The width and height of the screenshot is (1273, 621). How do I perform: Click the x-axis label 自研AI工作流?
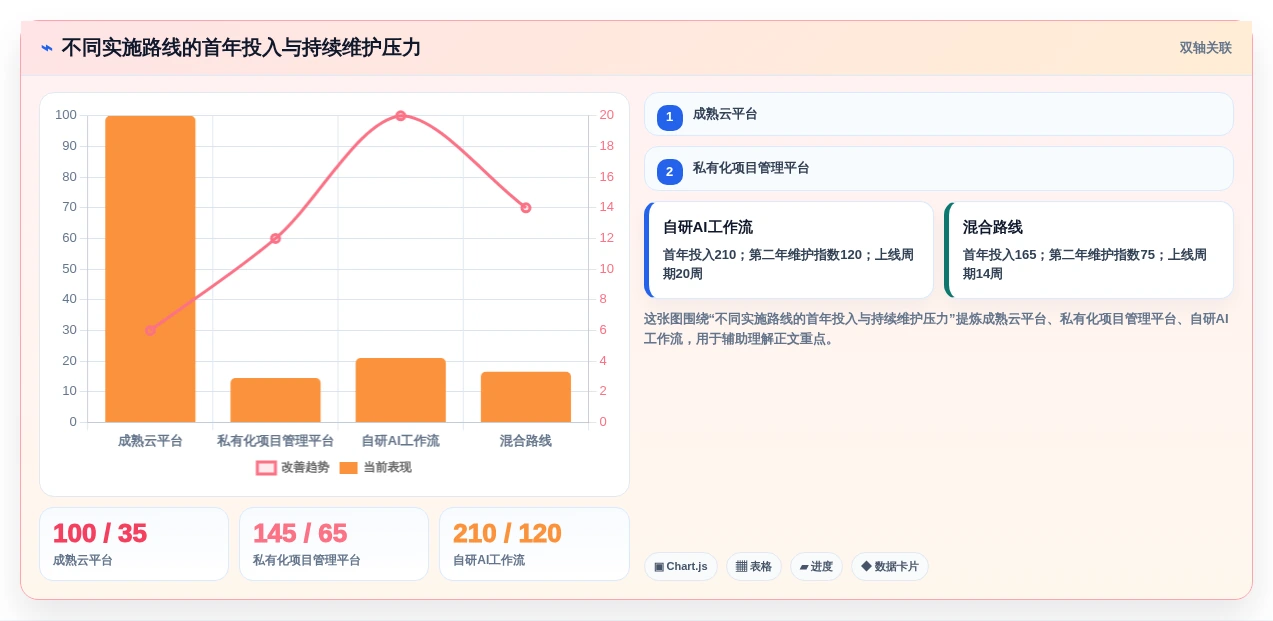click(x=400, y=441)
